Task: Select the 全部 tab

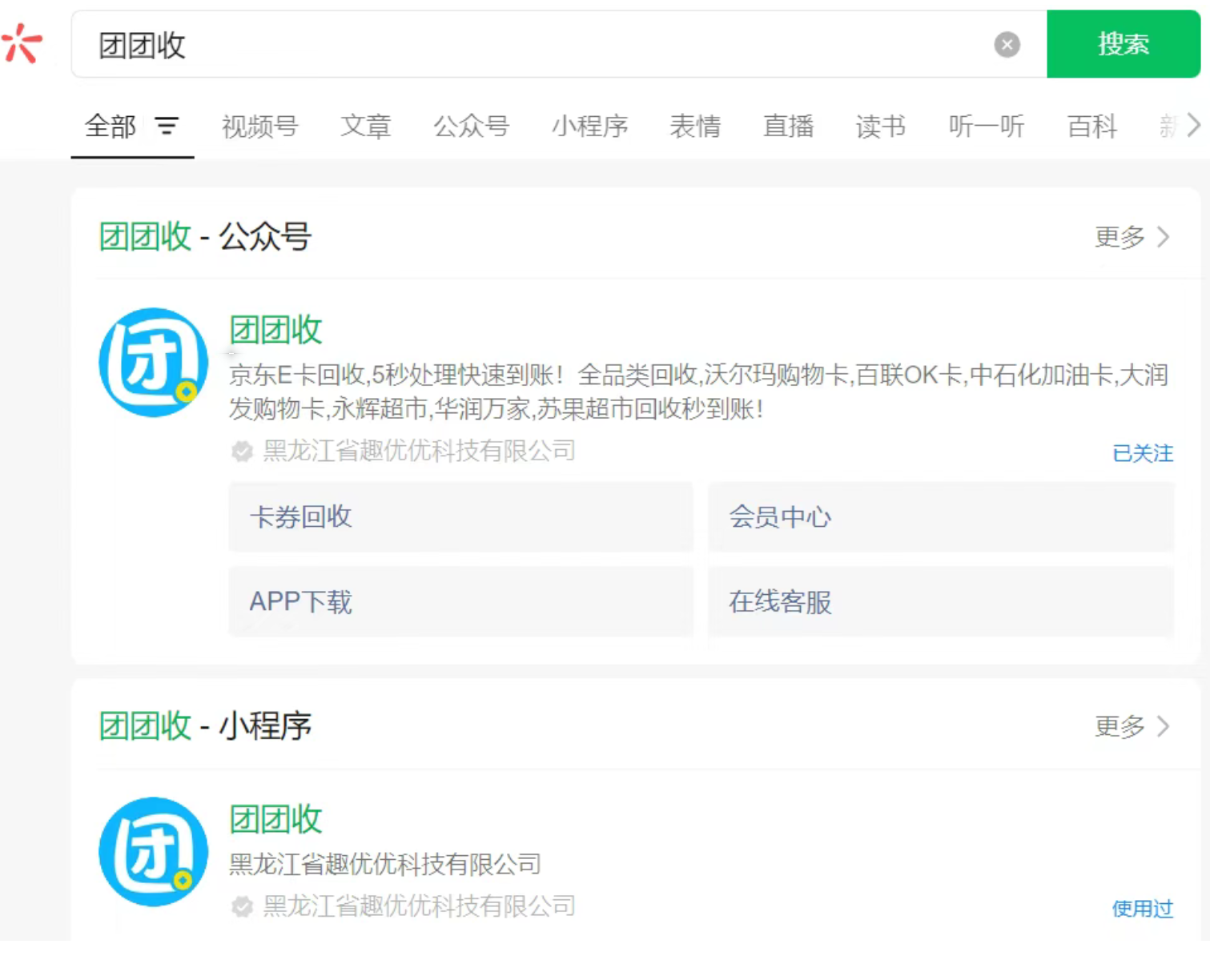Action: [111, 127]
